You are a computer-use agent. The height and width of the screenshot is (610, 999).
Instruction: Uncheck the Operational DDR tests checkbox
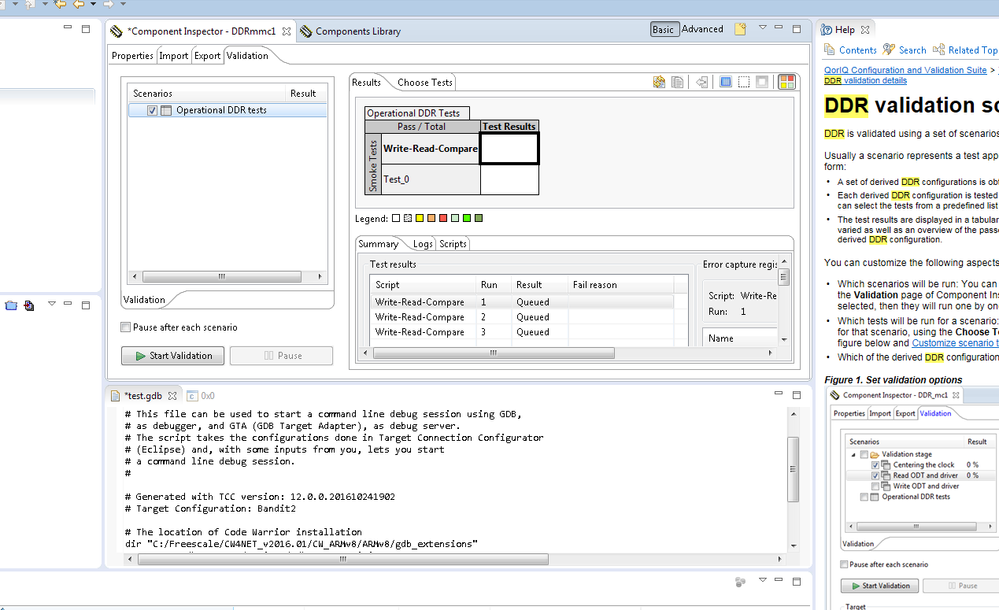click(x=152, y=110)
